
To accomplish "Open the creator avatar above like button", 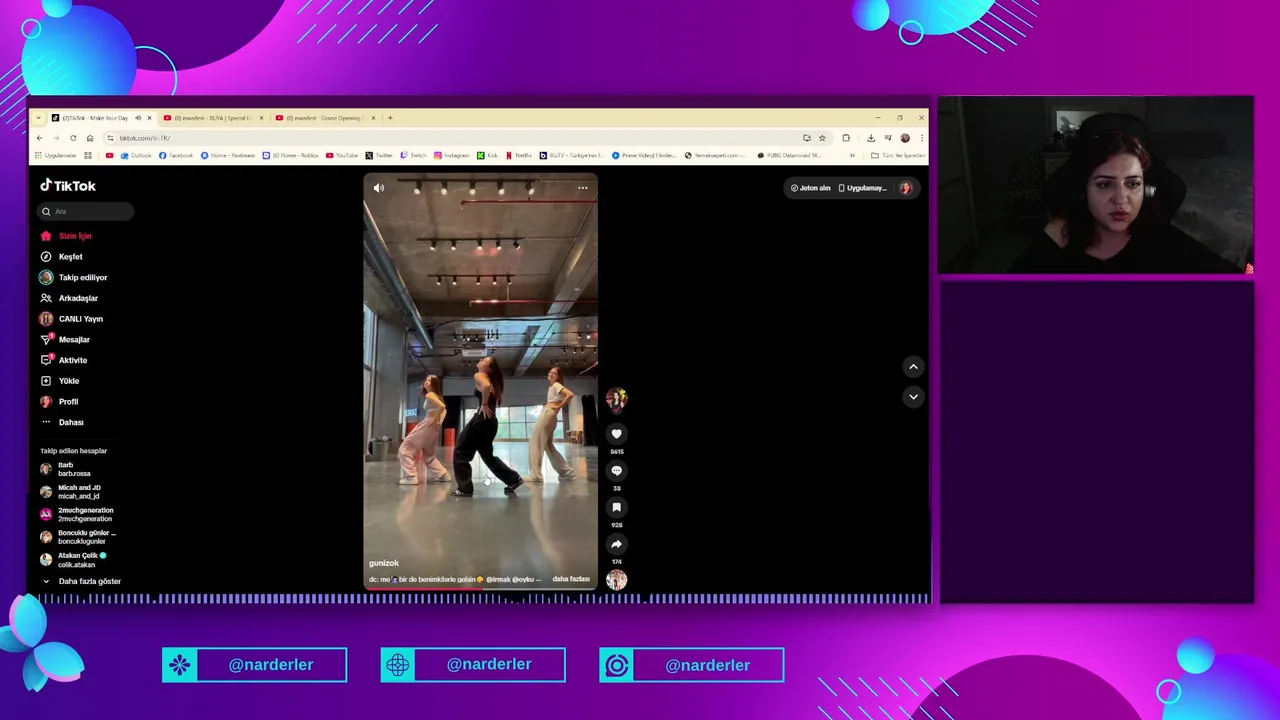I will (x=616, y=399).
